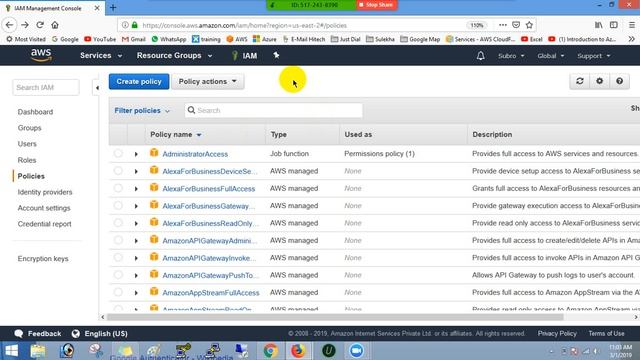The height and width of the screenshot is (360, 640).
Task: Open the table settings gear icon
Action: coord(599,81)
